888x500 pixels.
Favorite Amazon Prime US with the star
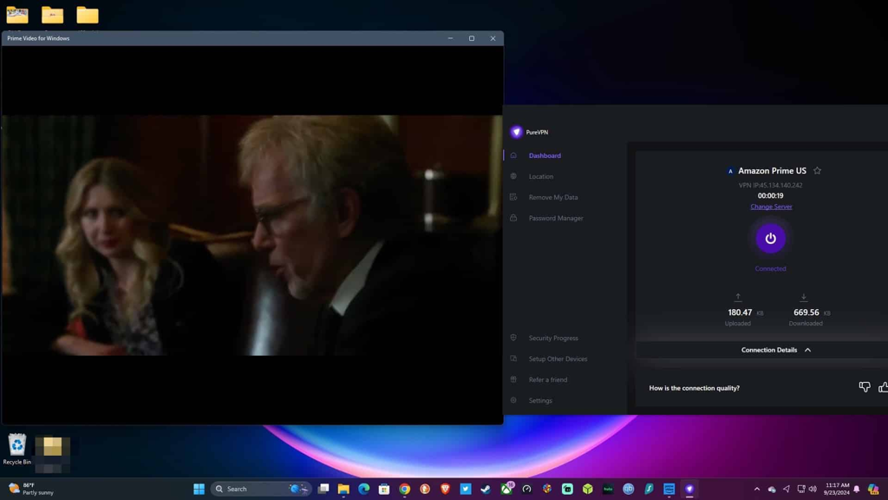tap(817, 171)
